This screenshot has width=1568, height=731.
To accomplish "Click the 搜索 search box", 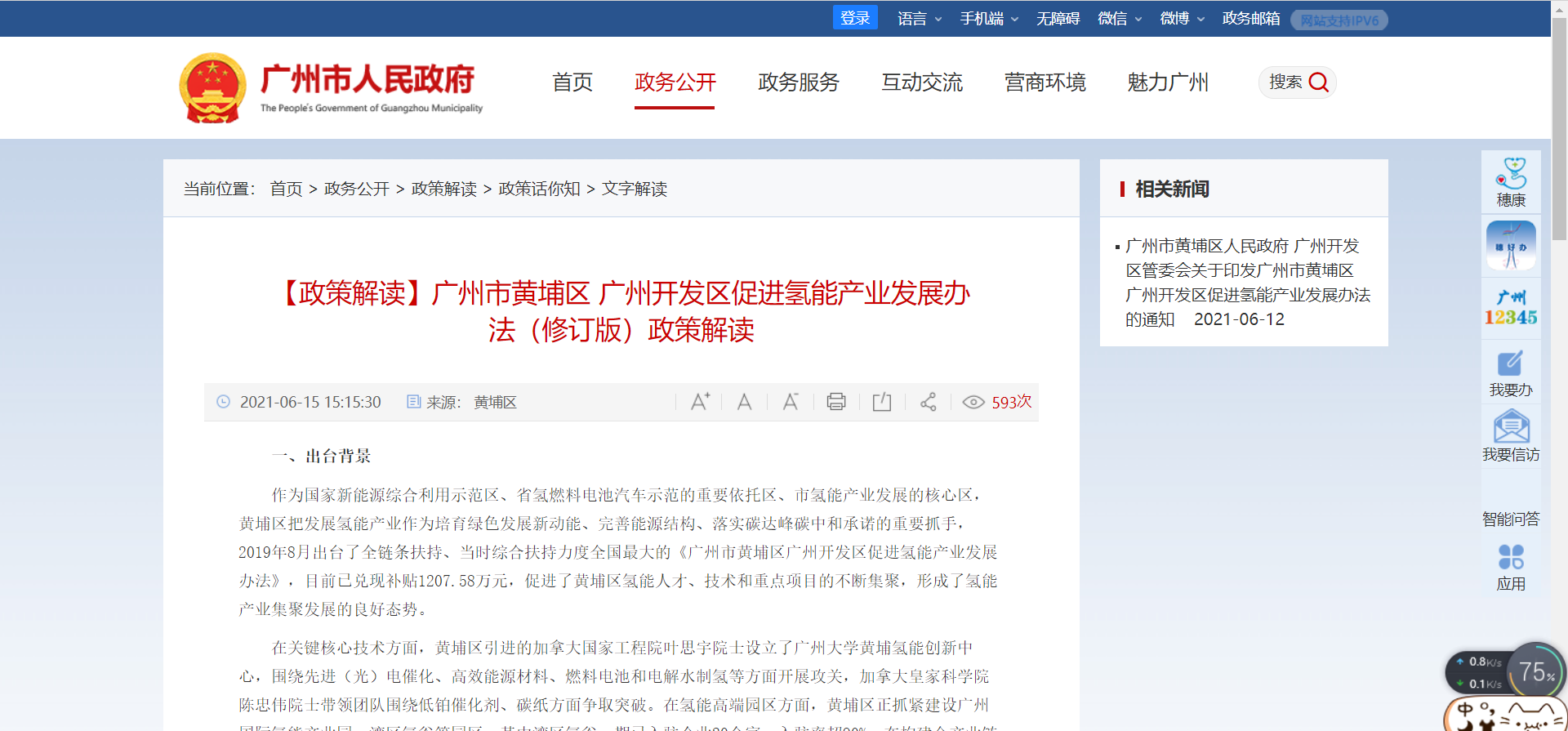I will (1297, 82).
